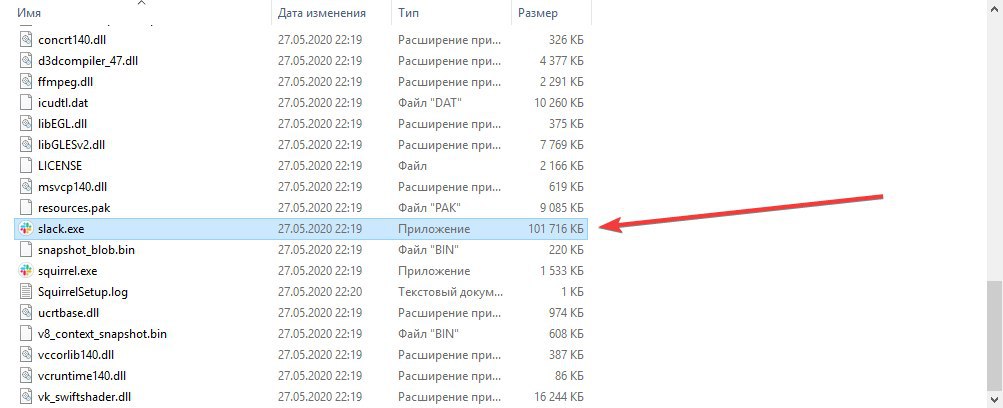
Task: Select the ucrtbase.dll file name
Action: pos(68,313)
